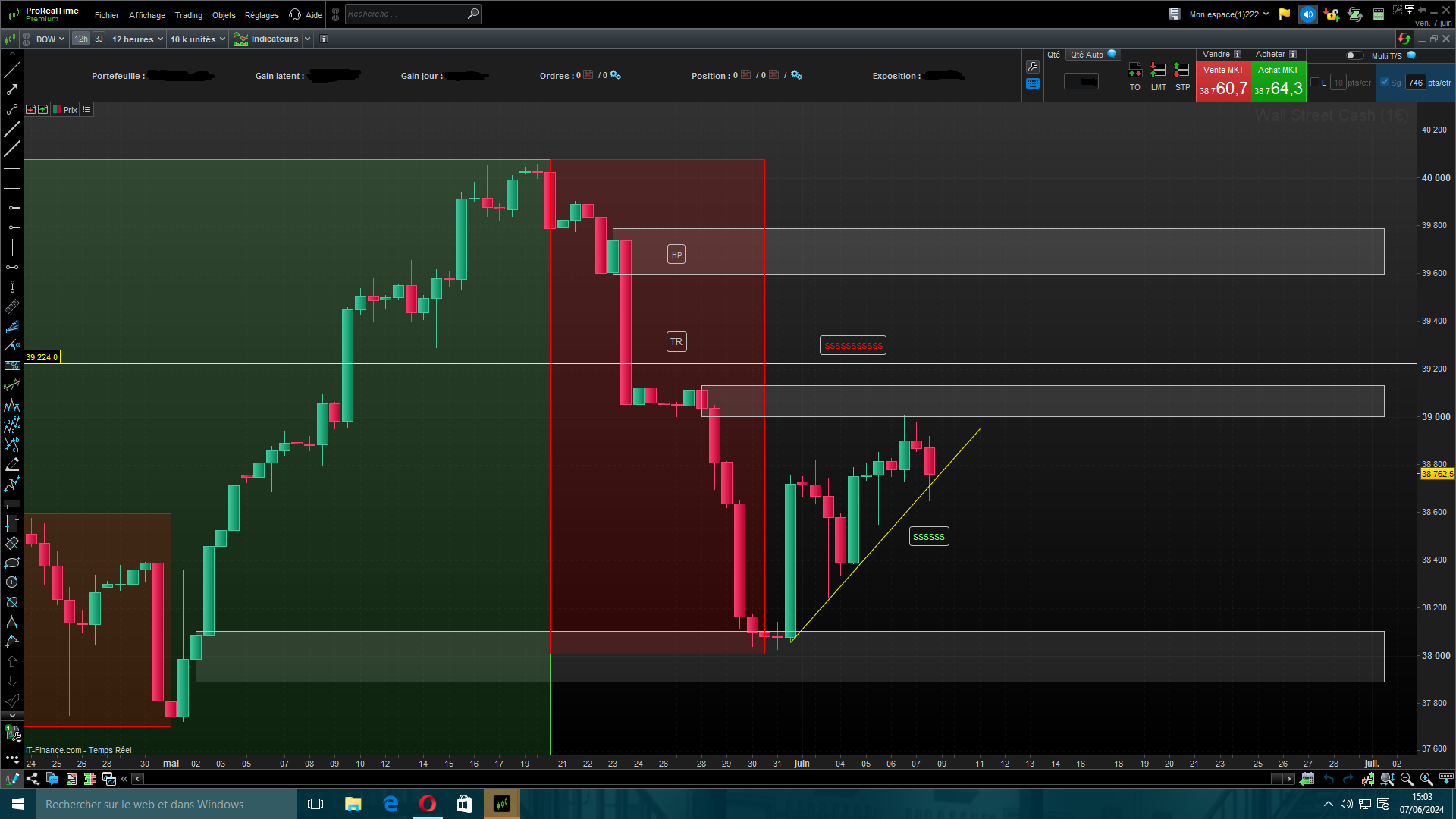1456x819 pixels.
Task: Open the 12 heures timeframe dropdown
Action: tap(137, 39)
